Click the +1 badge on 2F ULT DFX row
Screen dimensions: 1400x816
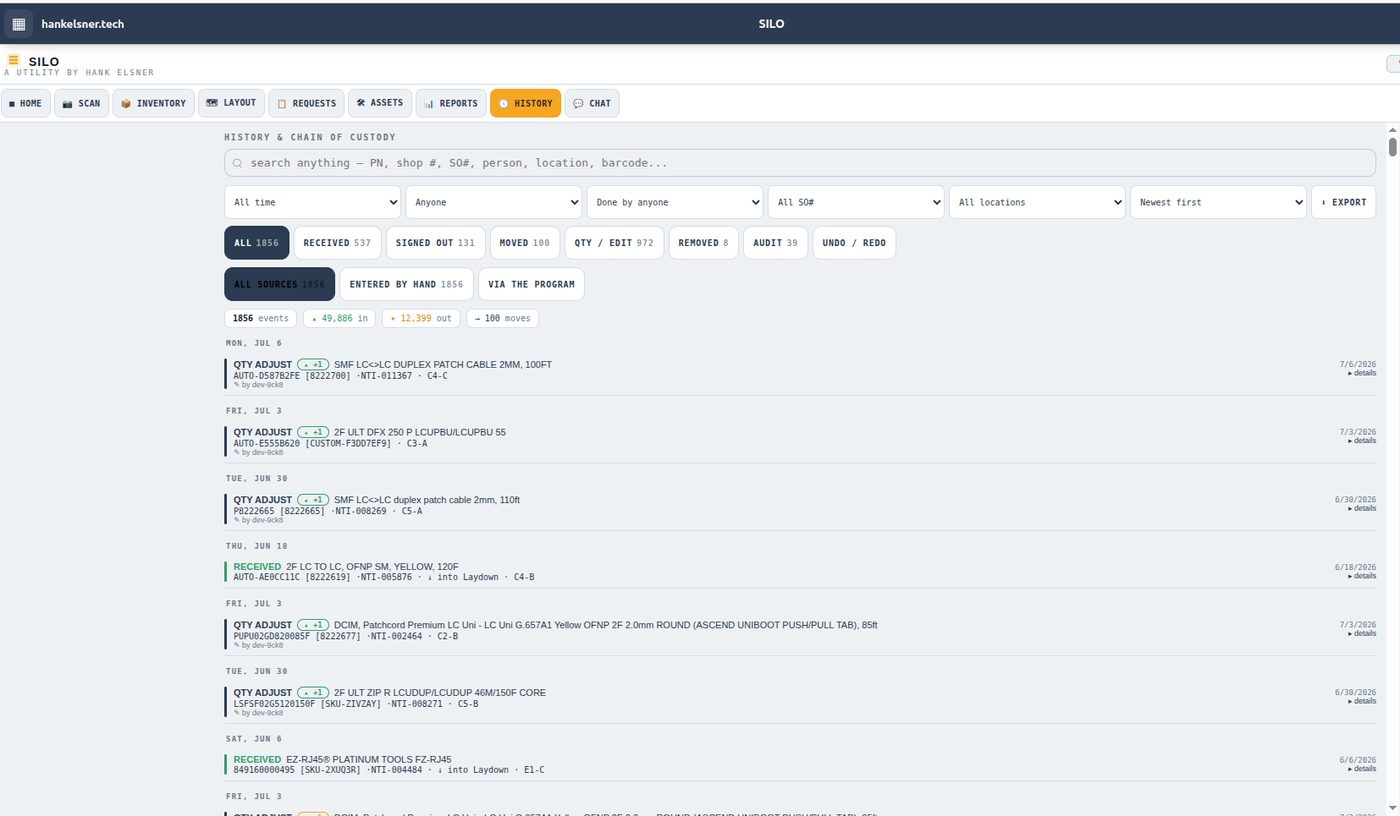pyautogui.click(x=313, y=432)
